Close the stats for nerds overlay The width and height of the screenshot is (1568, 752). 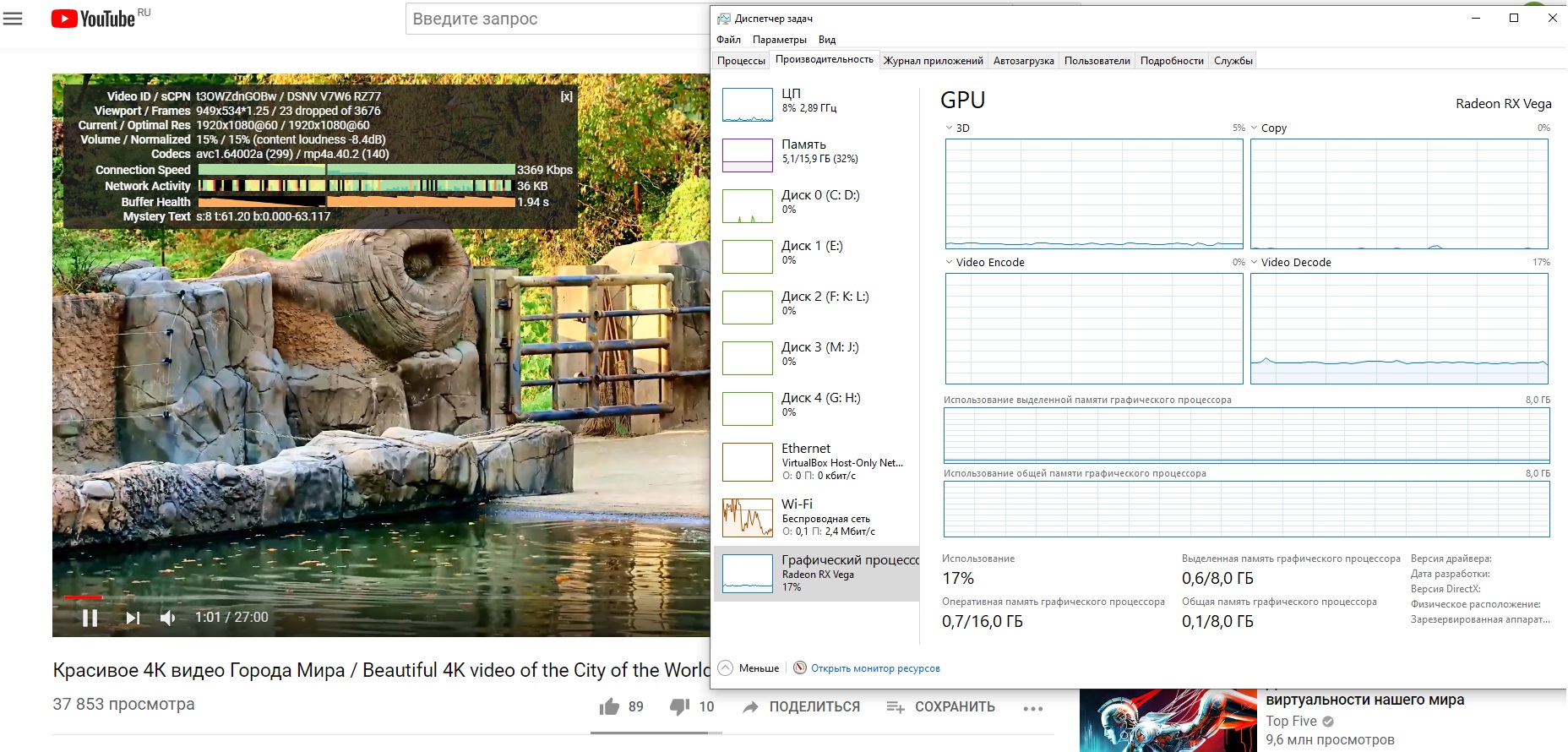[x=566, y=96]
